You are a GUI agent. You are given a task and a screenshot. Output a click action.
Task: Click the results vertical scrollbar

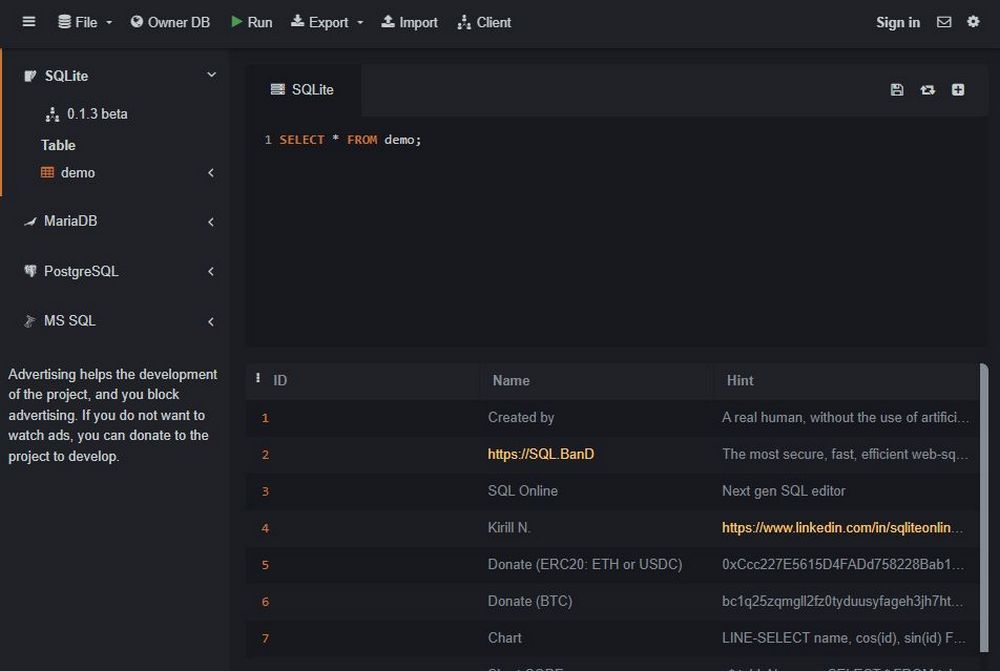(984, 508)
